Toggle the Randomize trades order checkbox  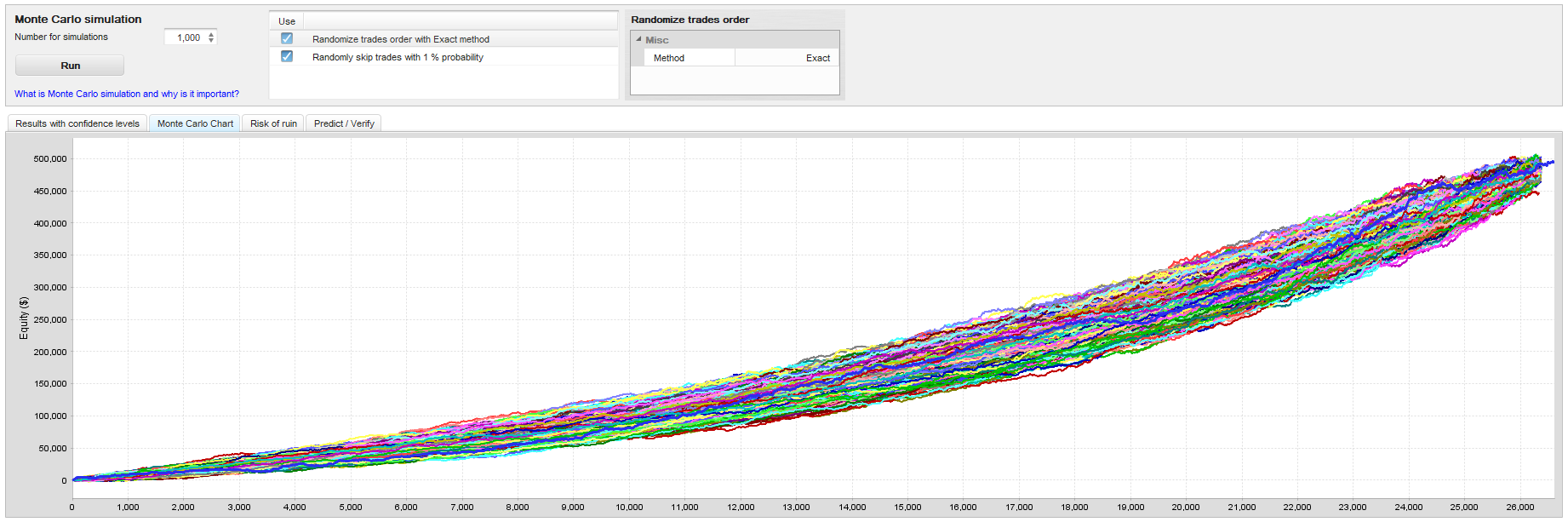pos(287,38)
